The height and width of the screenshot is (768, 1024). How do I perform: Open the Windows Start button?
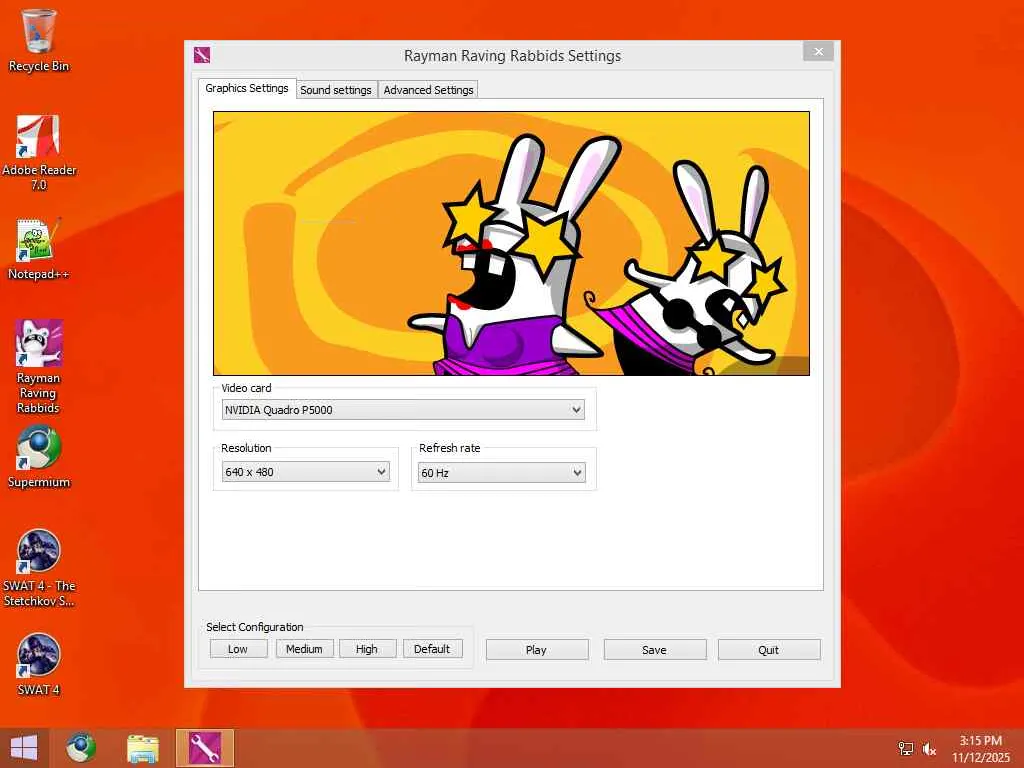pos(24,748)
